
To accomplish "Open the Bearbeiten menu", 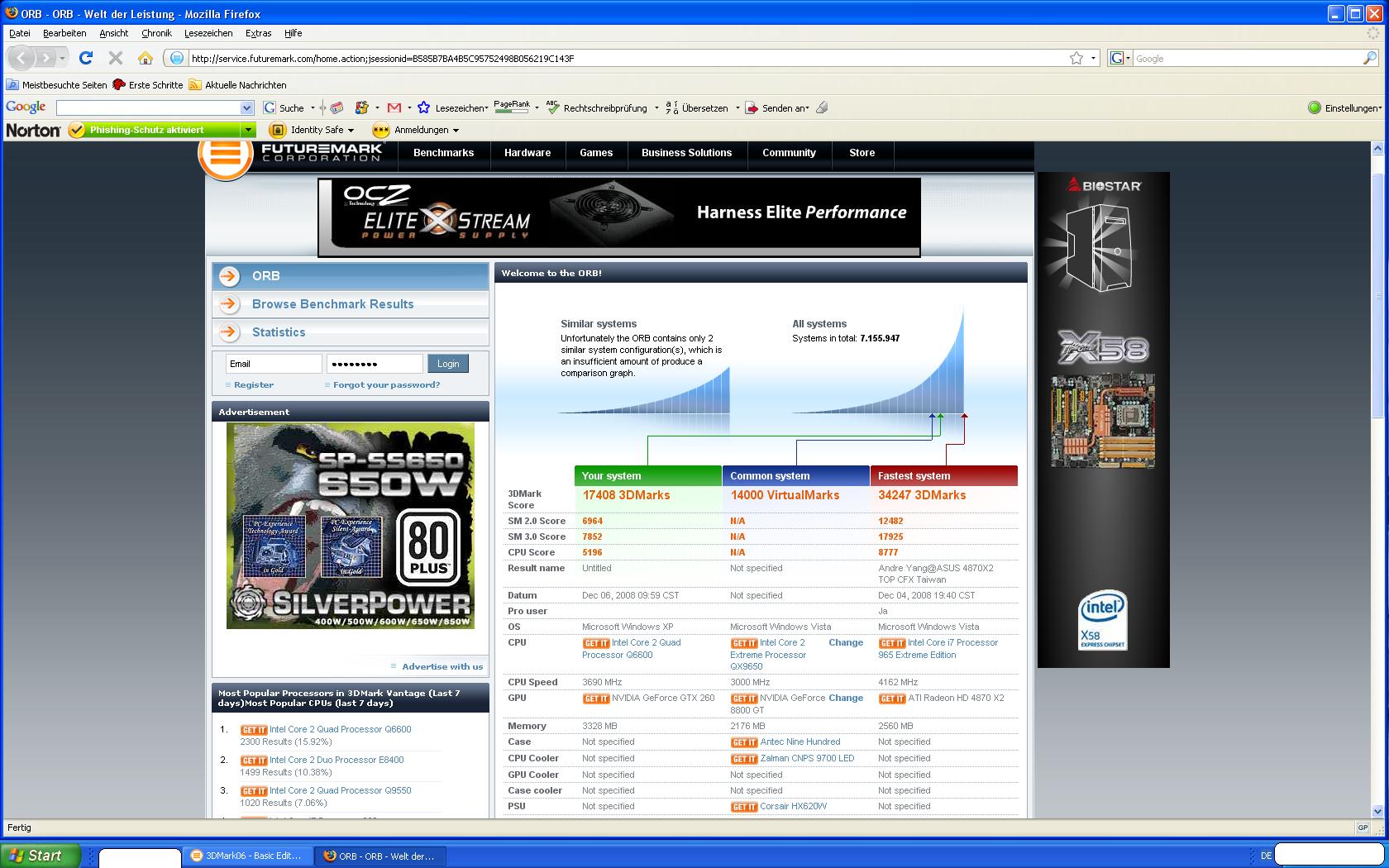I will click(x=64, y=33).
